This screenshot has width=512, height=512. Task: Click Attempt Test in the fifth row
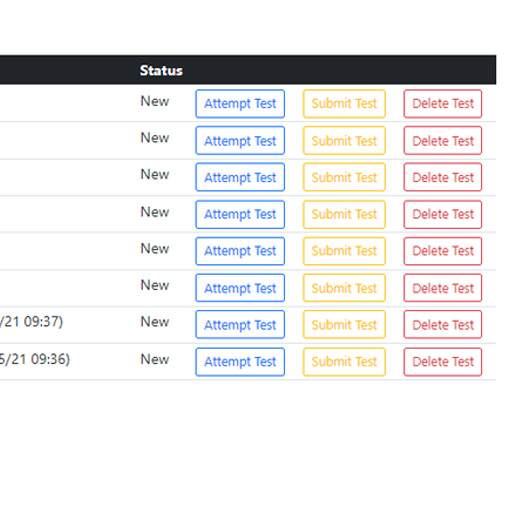(240, 251)
